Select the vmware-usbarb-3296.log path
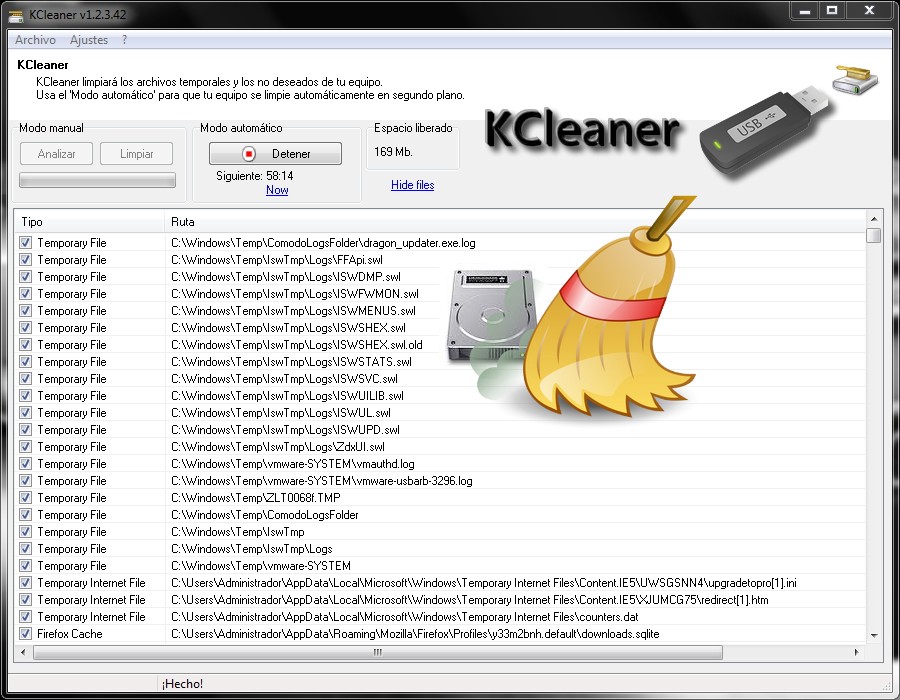Viewport: 900px width, 700px height. pyautogui.click(x=321, y=481)
